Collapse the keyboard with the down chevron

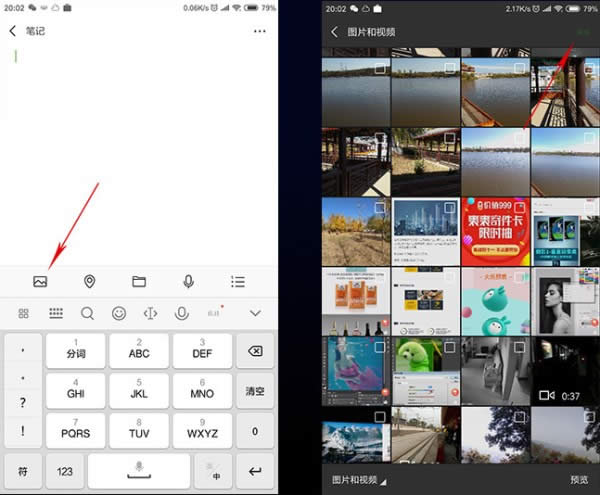click(x=255, y=313)
